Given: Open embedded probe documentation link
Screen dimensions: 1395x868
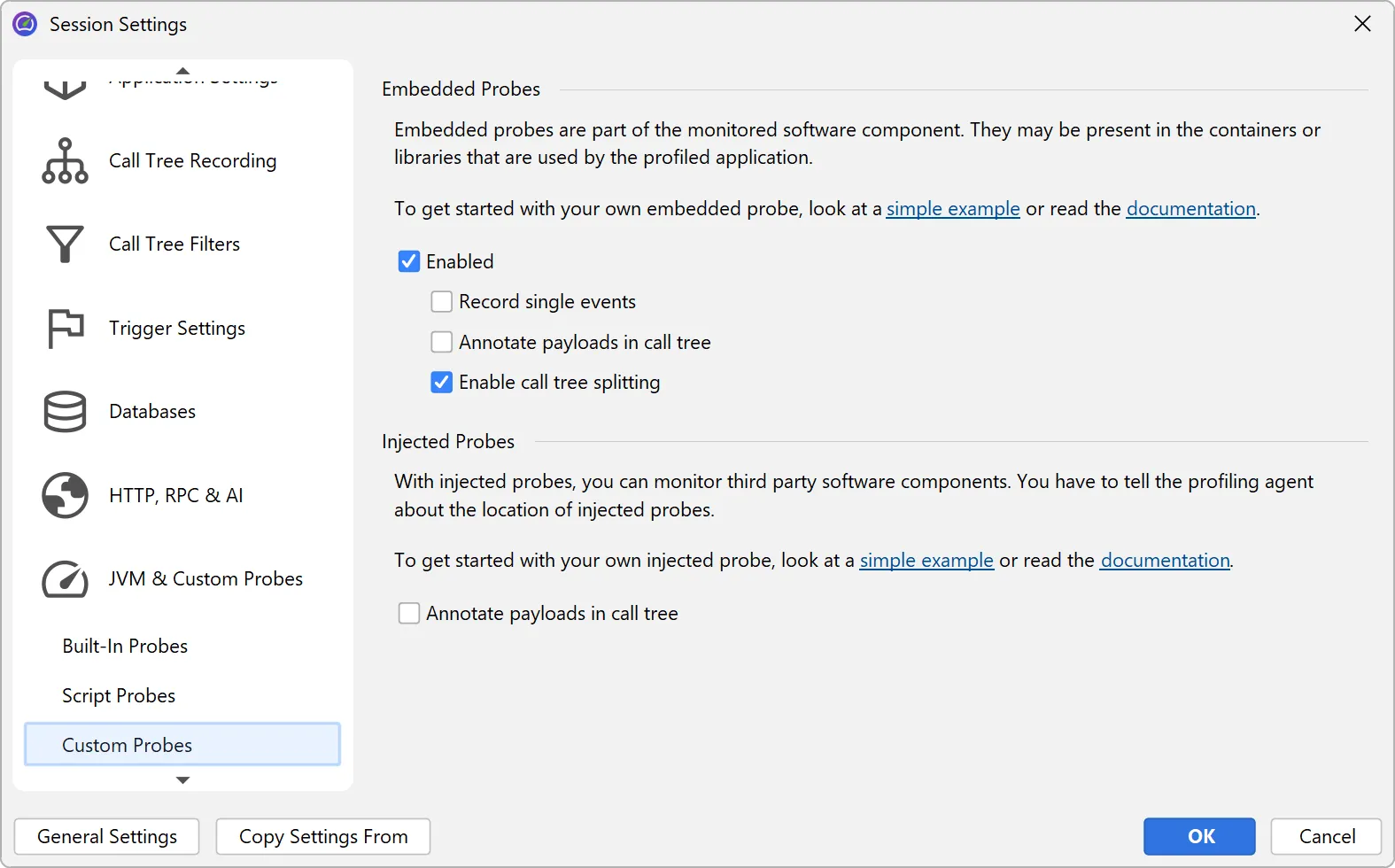Looking at the screenshot, I should (x=1190, y=209).
